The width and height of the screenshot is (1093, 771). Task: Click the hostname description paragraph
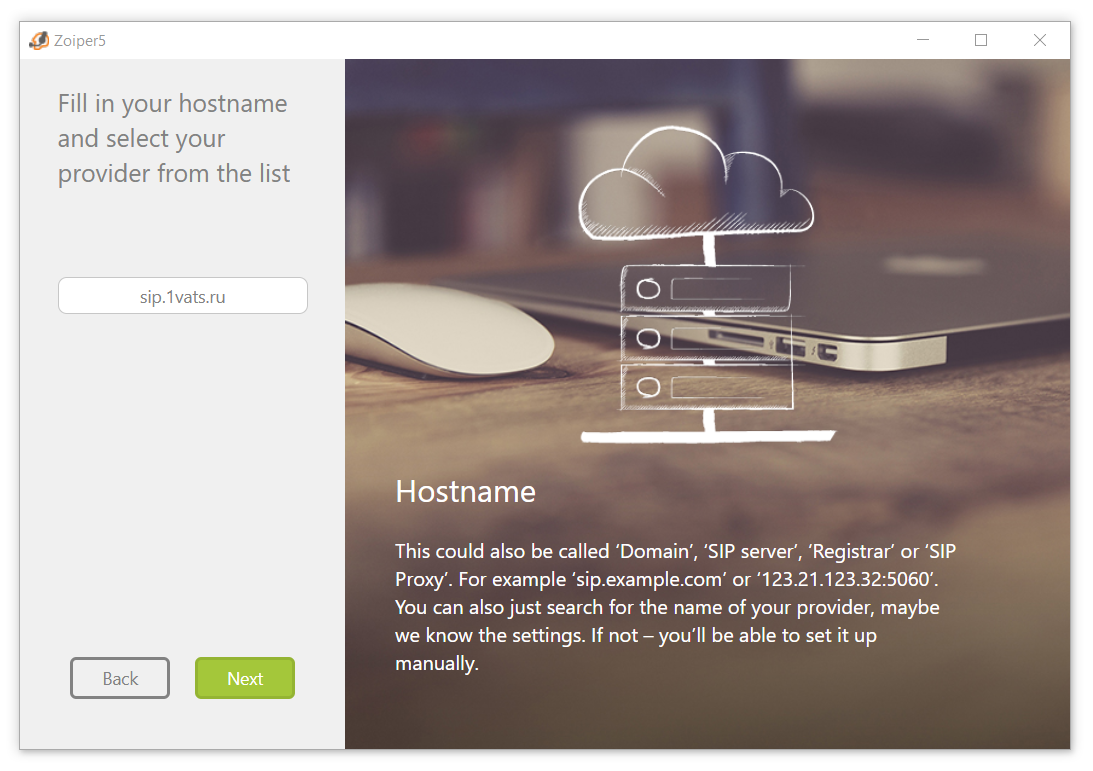pyautogui.click(x=667, y=607)
